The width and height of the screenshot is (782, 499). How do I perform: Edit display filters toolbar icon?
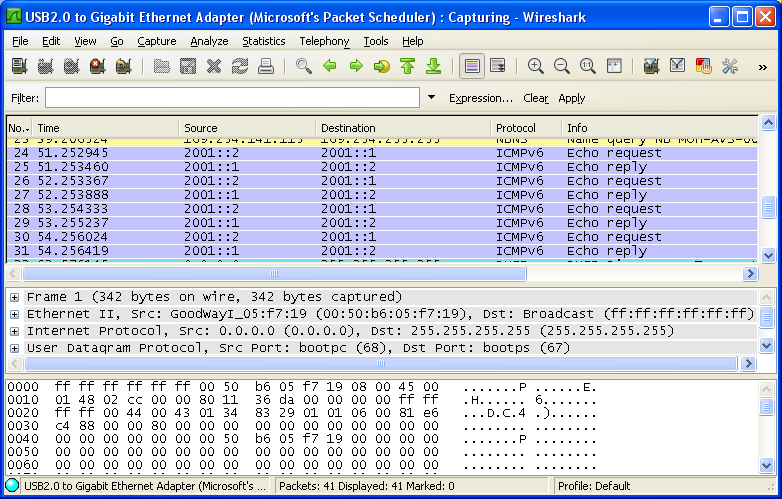click(x=677, y=66)
